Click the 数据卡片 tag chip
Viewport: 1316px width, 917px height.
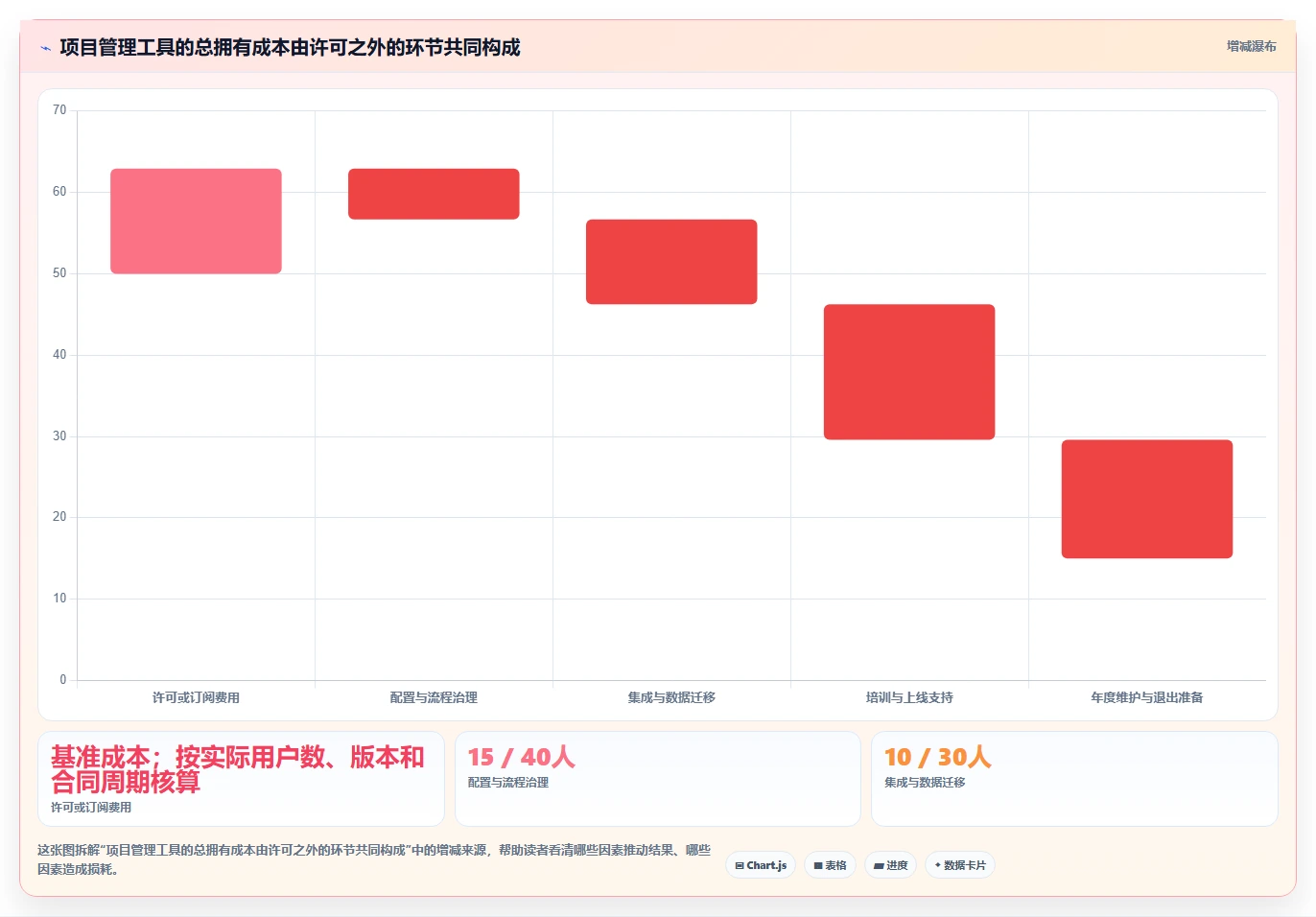(x=959, y=865)
